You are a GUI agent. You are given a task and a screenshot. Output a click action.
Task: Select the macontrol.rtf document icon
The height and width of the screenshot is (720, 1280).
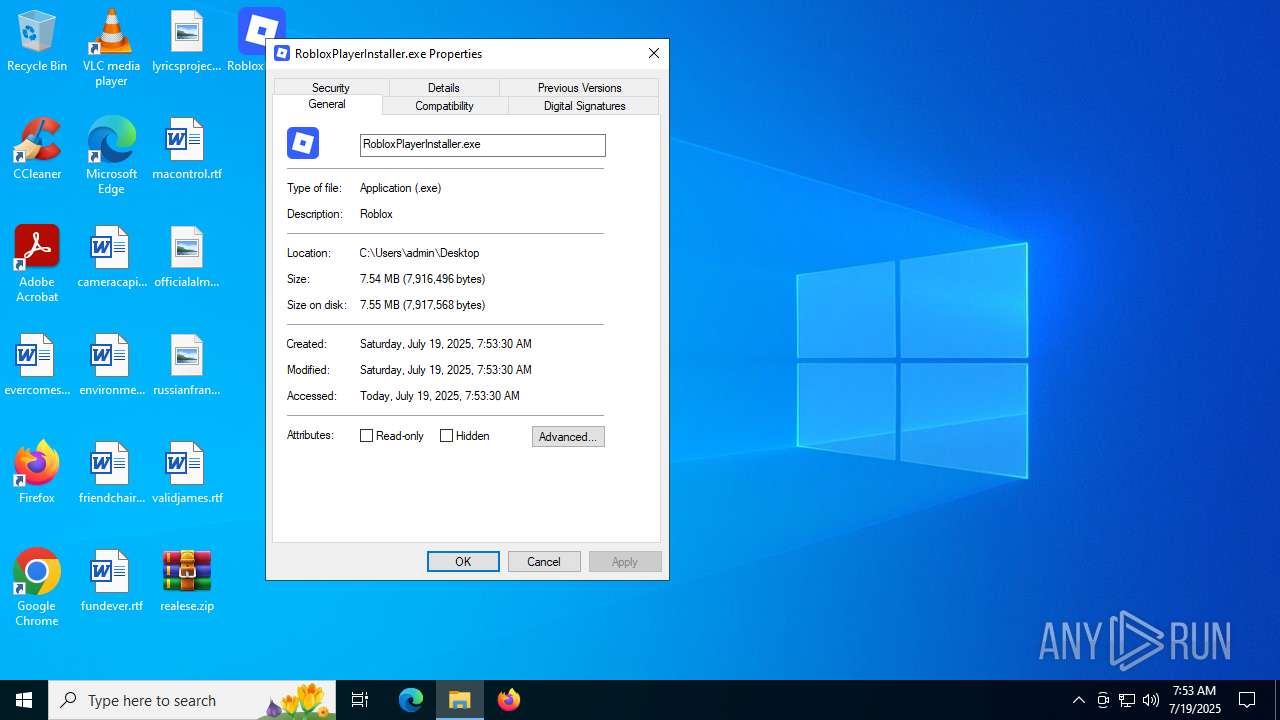186,149
